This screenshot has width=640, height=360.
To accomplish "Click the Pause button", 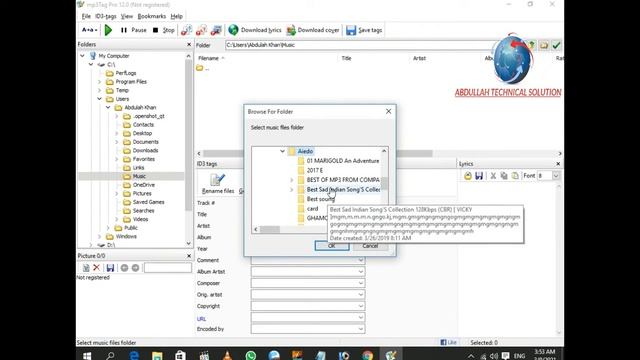I will (133, 30).
